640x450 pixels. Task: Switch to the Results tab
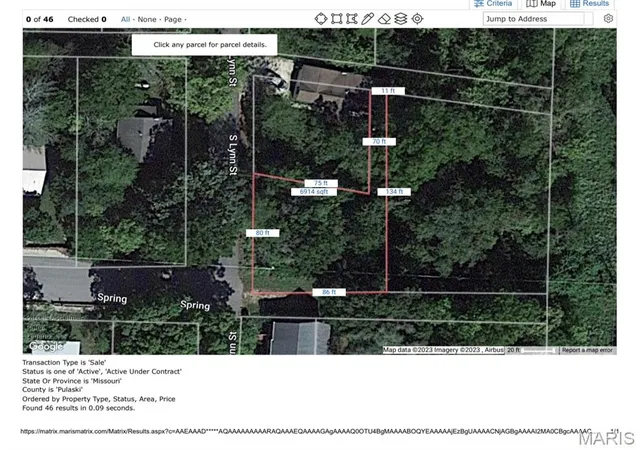click(x=589, y=4)
